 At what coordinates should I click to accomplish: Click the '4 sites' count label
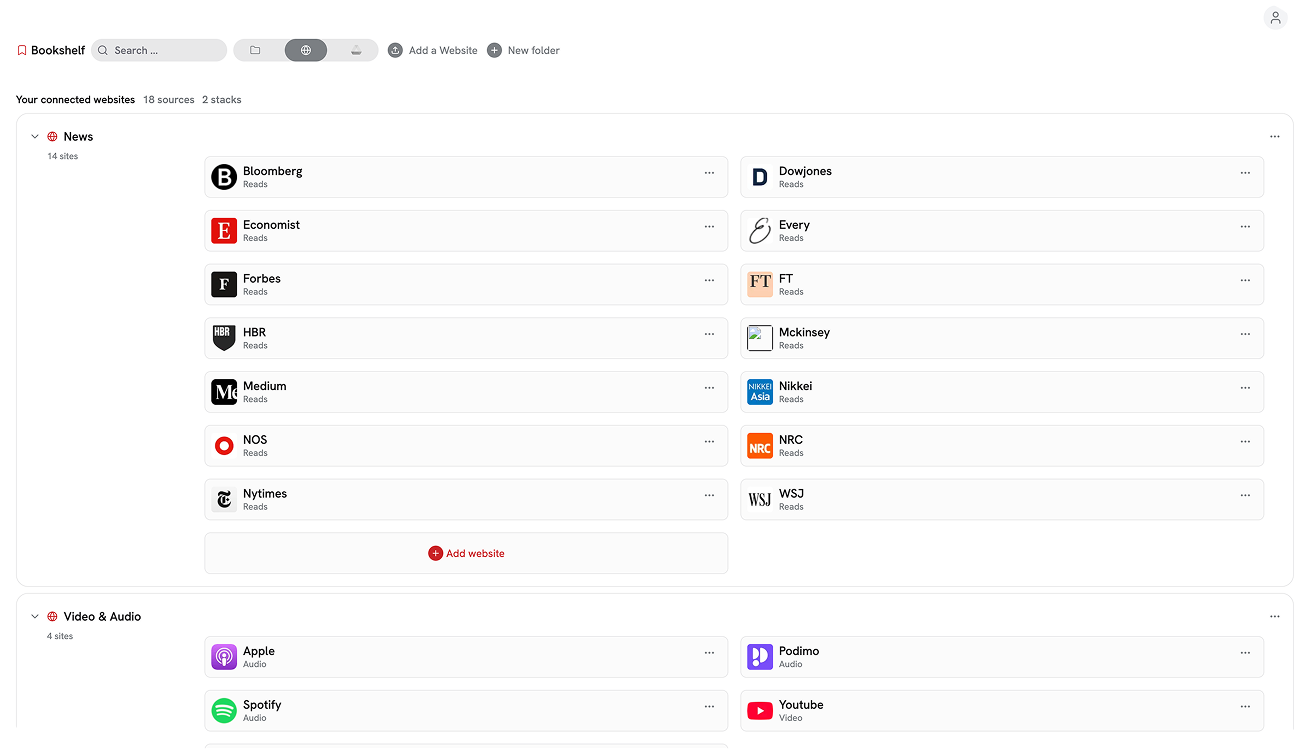coord(62,636)
